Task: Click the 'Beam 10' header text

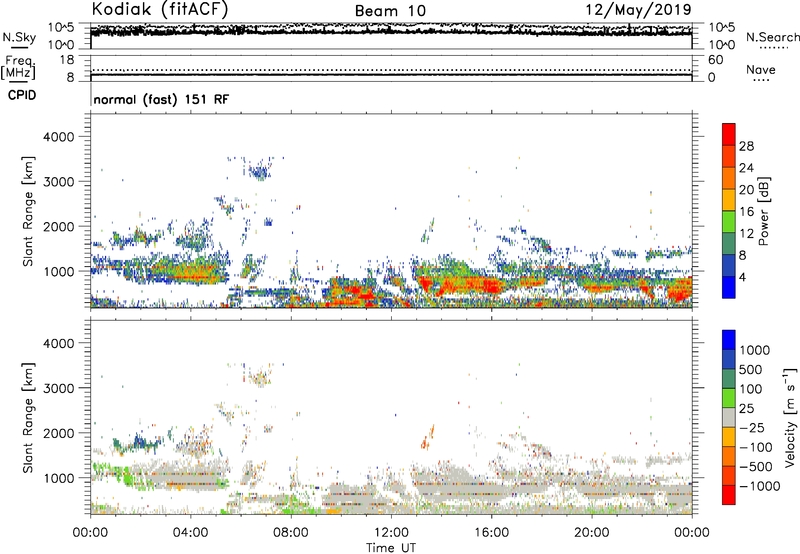Action: pos(390,11)
